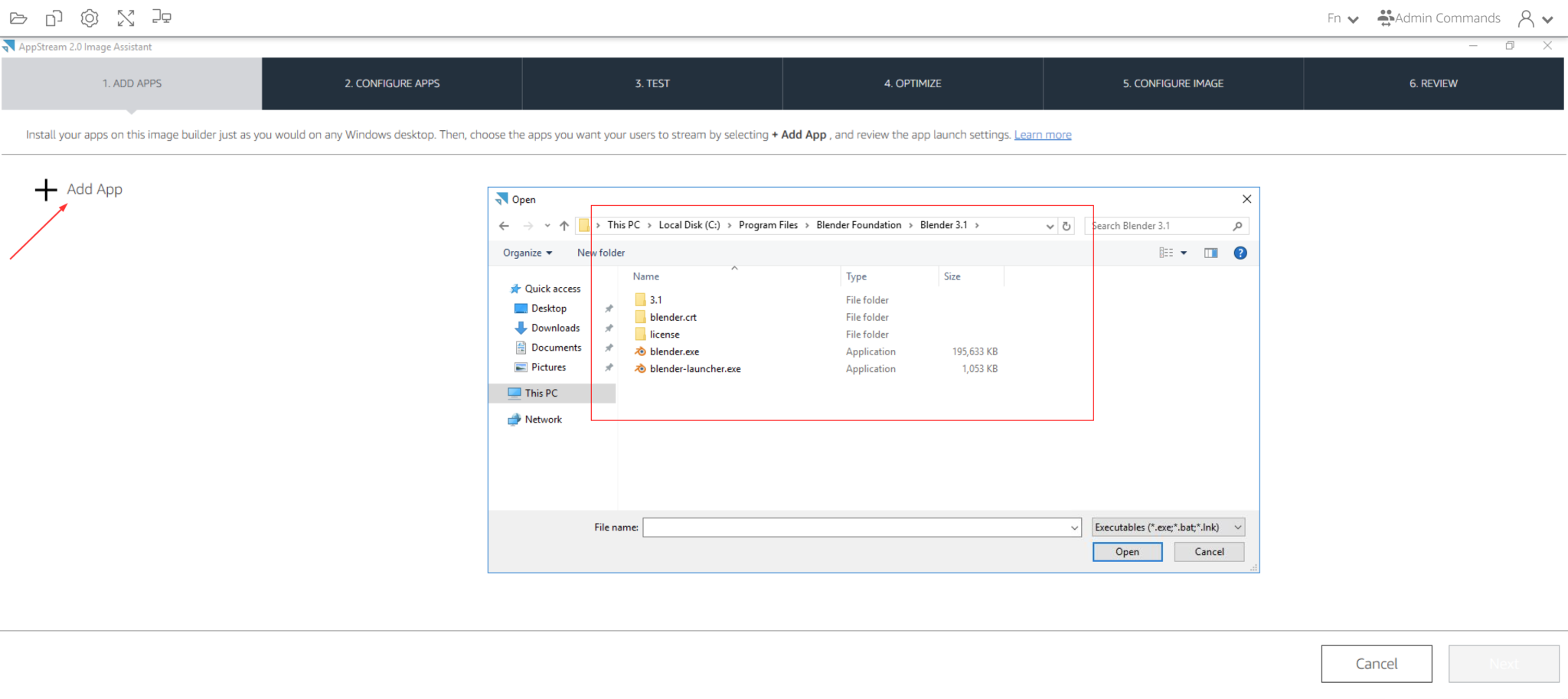Open the Fn dropdown in top bar

[1341, 17]
